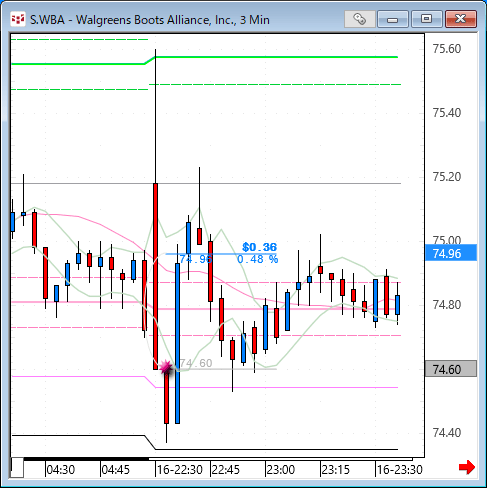
Task: Click the 16-22:30 time axis label
Action: [x=180, y=470]
